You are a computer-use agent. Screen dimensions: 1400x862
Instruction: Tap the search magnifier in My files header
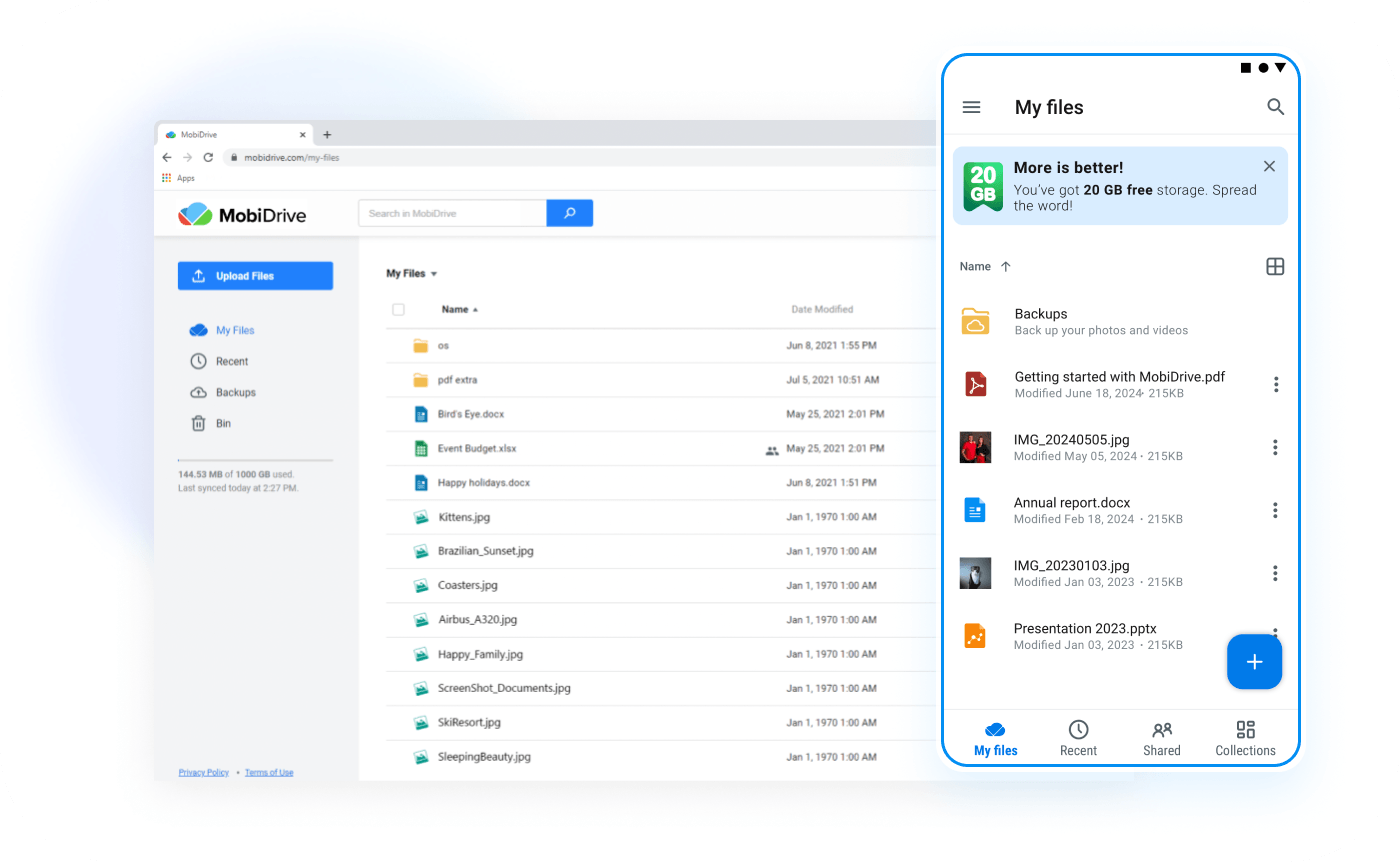pos(1275,107)
